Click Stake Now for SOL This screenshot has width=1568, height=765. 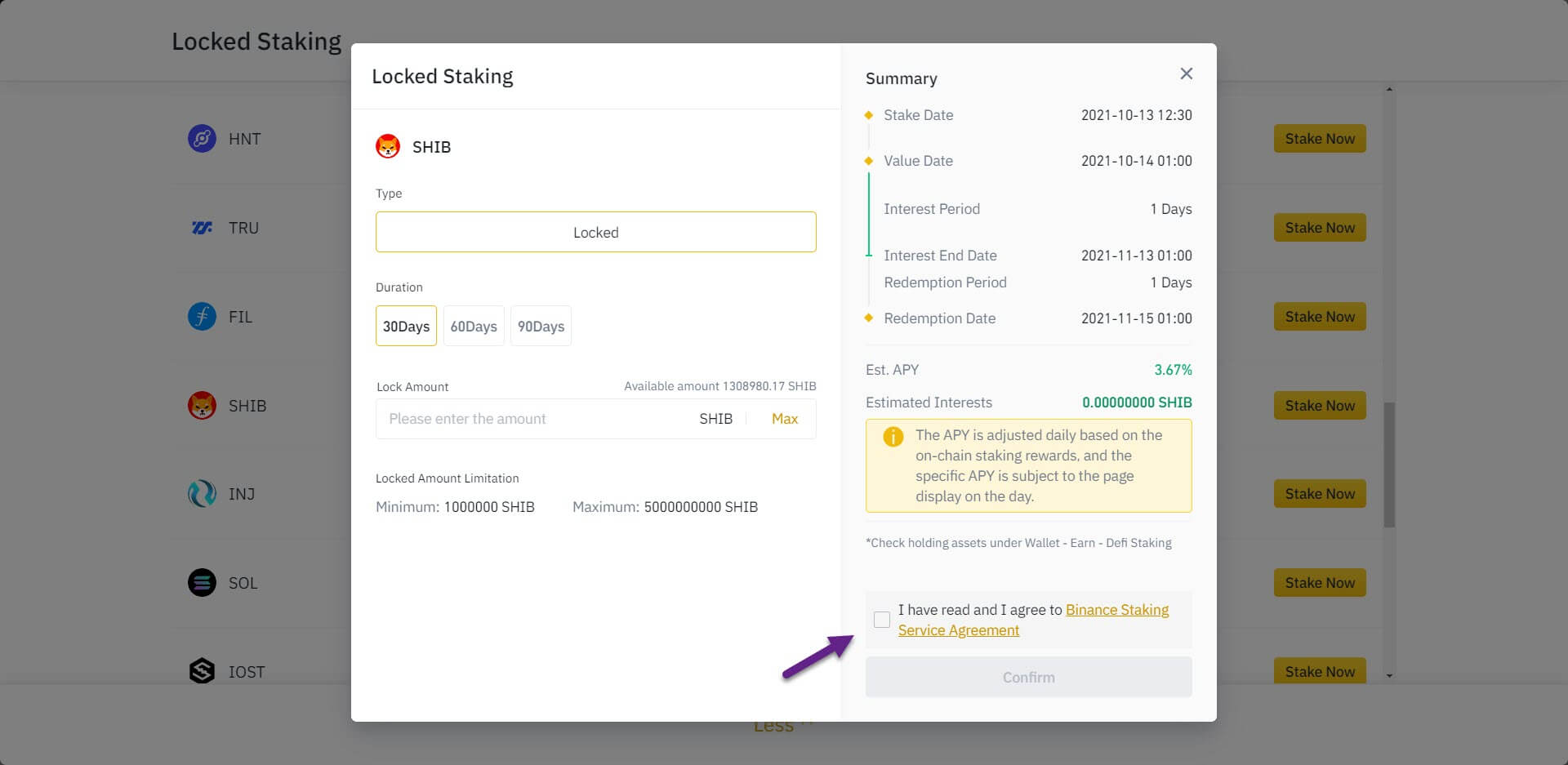pos(1320,583)
